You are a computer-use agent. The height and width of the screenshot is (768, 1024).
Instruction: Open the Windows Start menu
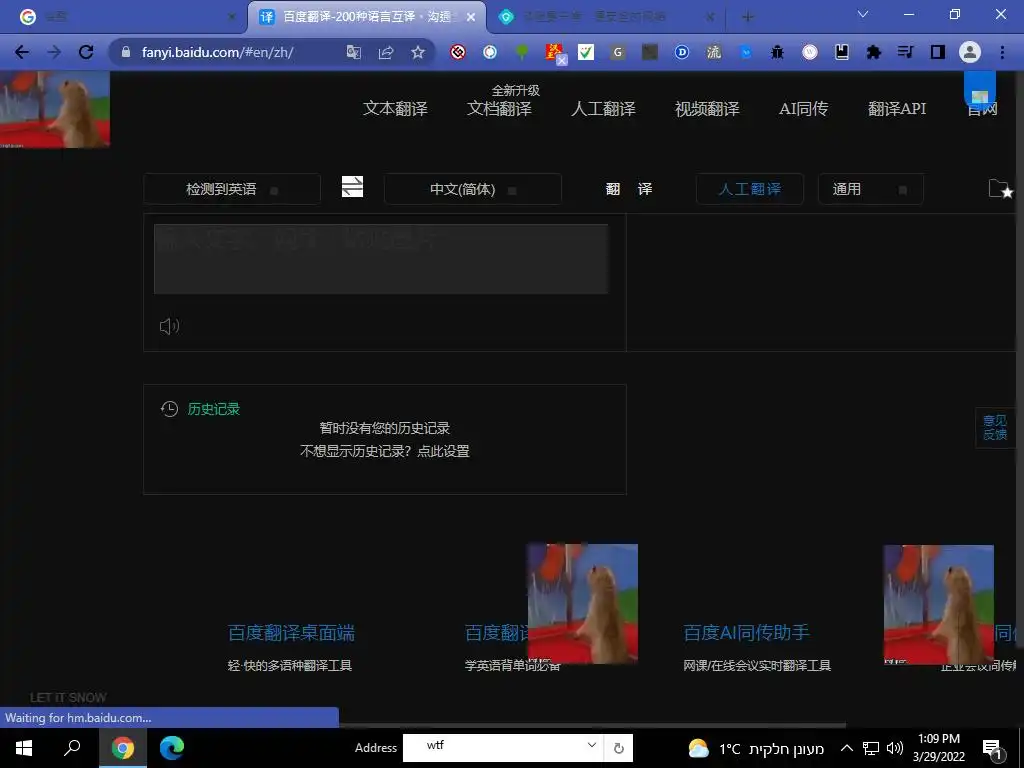(24, 747)
